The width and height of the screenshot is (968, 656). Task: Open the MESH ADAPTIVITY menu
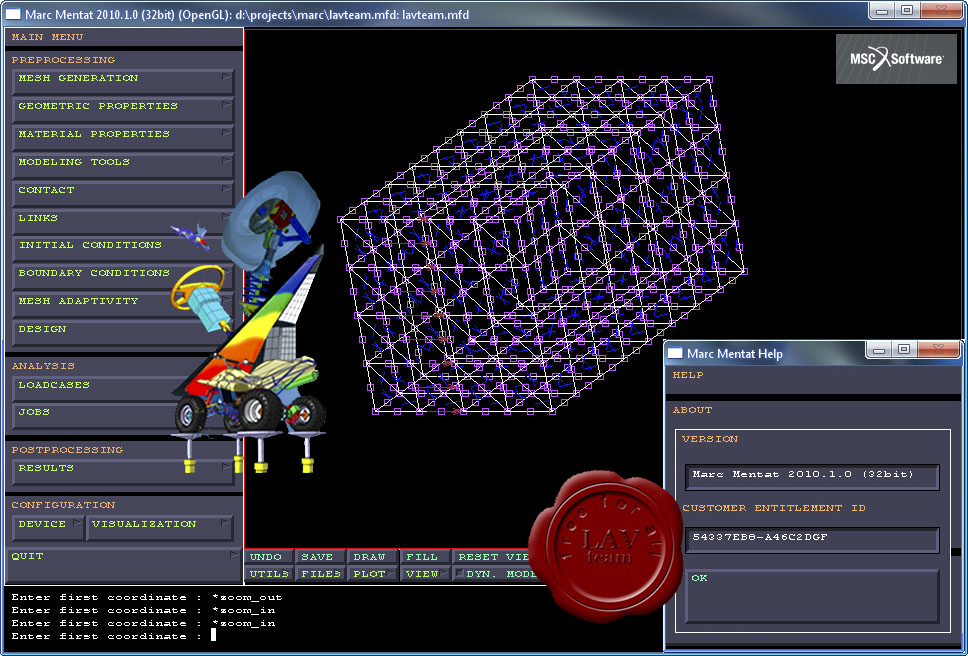point(123,305)
